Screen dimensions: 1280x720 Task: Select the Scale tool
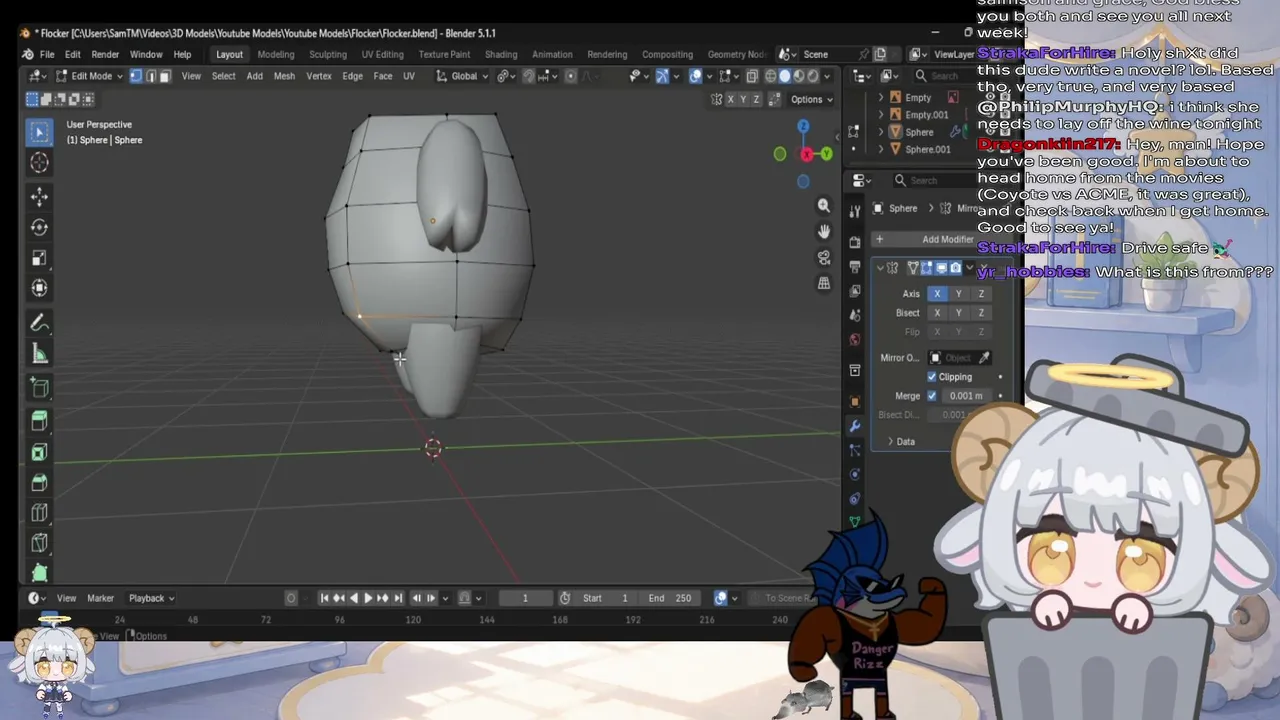click(39, 258)
